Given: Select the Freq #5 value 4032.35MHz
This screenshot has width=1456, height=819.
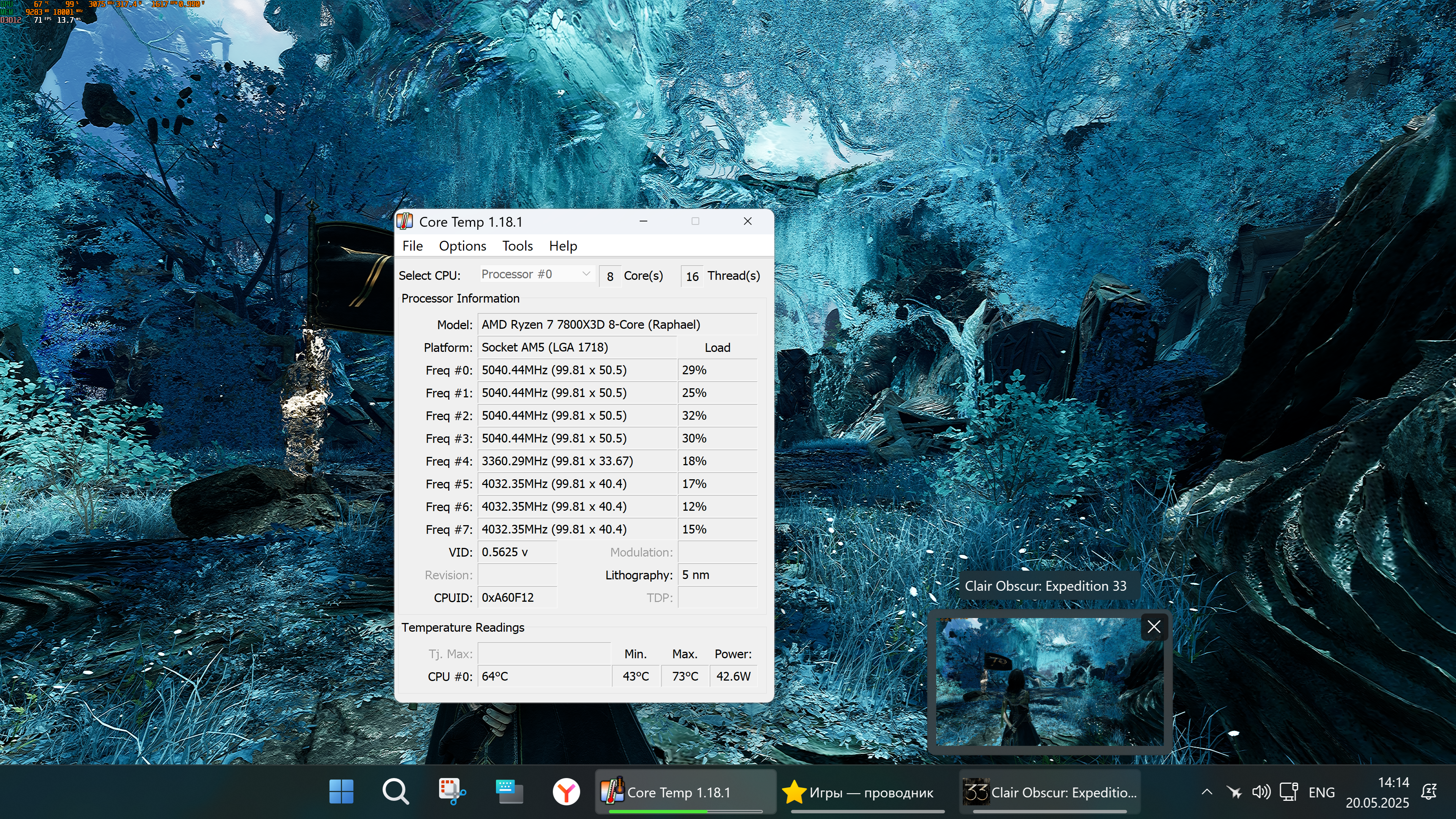Looking at the screenshot, I should click(576, 484).
